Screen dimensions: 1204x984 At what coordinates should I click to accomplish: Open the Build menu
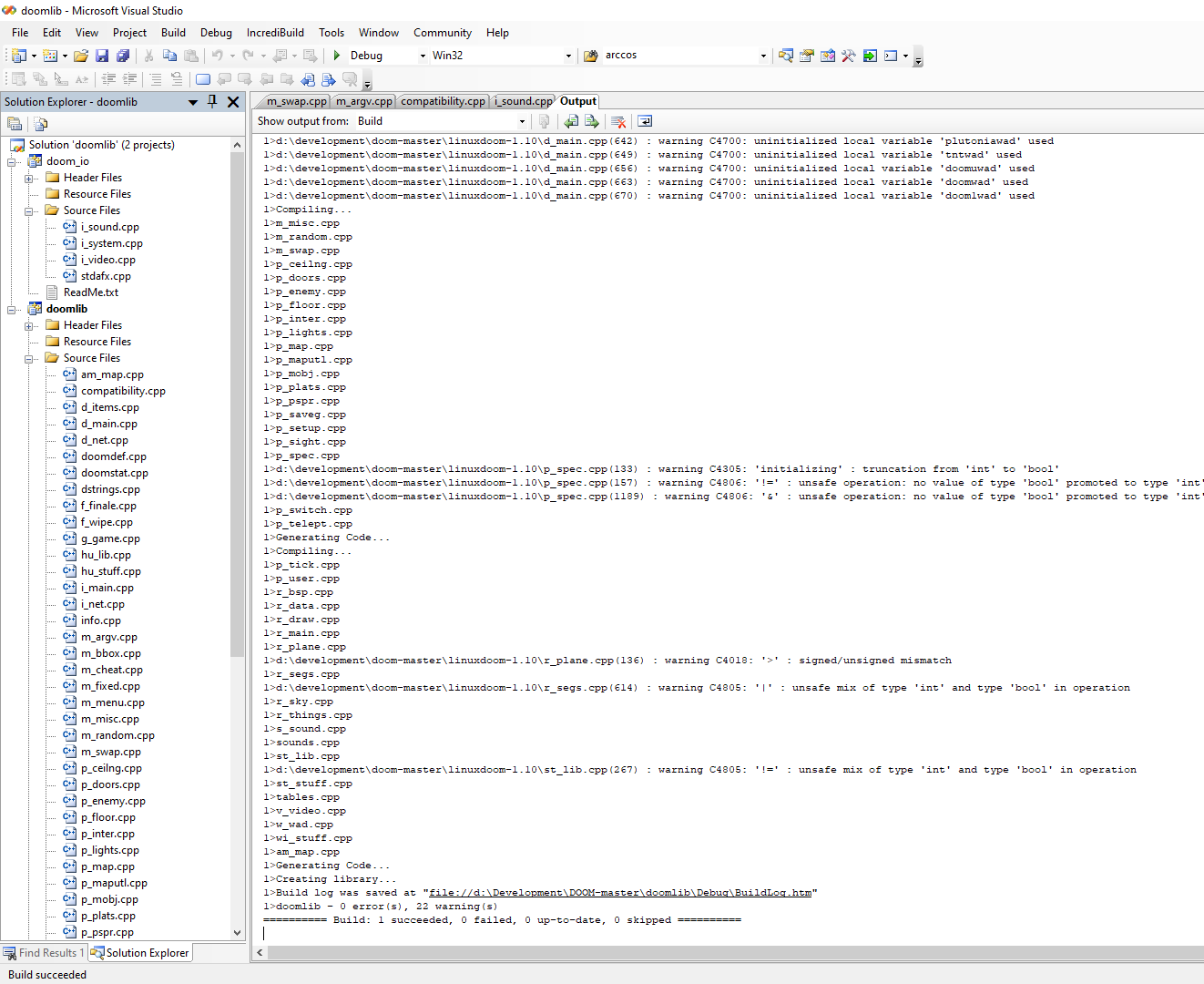[173, 32]
